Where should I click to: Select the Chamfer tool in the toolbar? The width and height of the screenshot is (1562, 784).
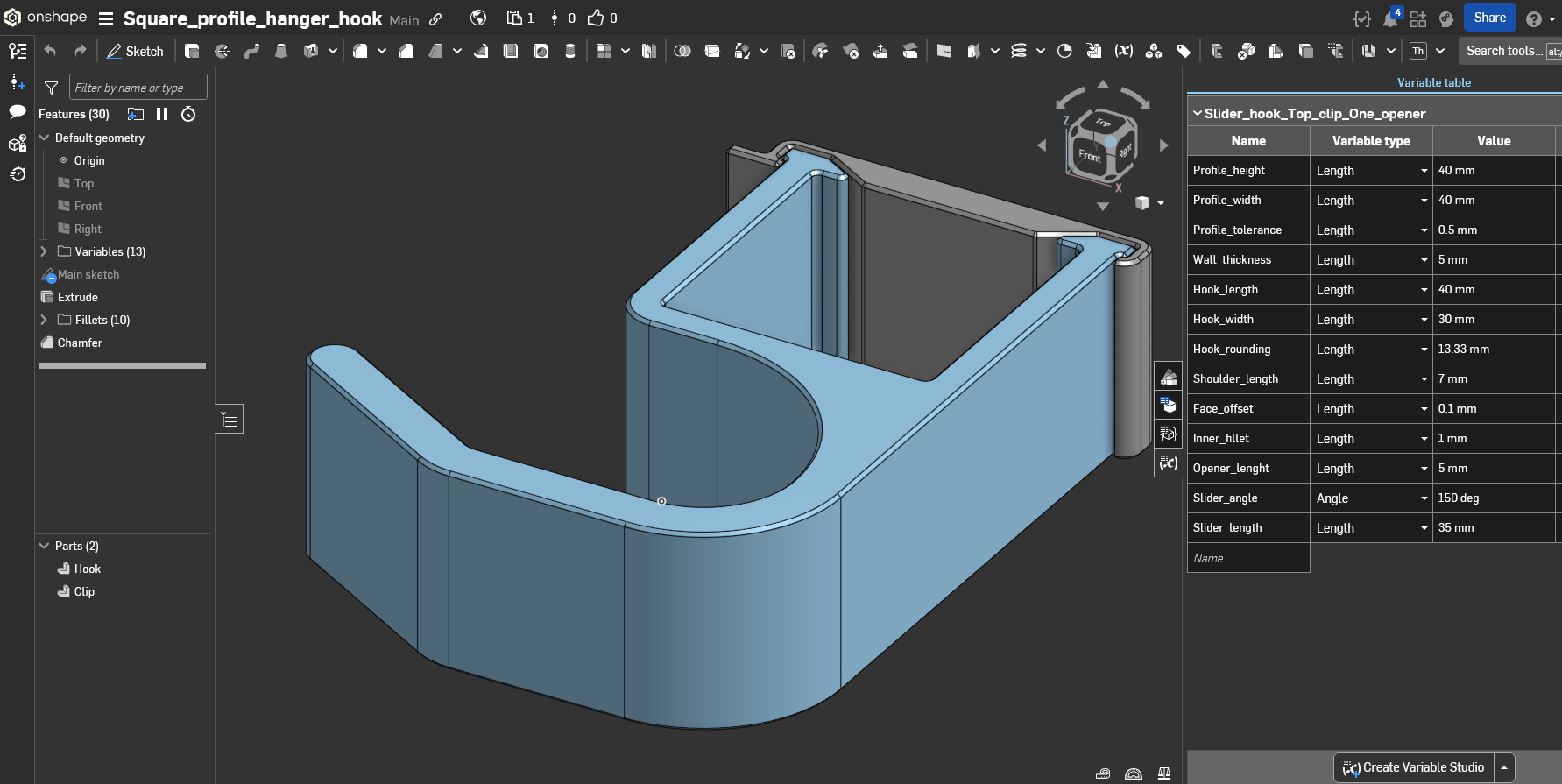tap(406, 51)
